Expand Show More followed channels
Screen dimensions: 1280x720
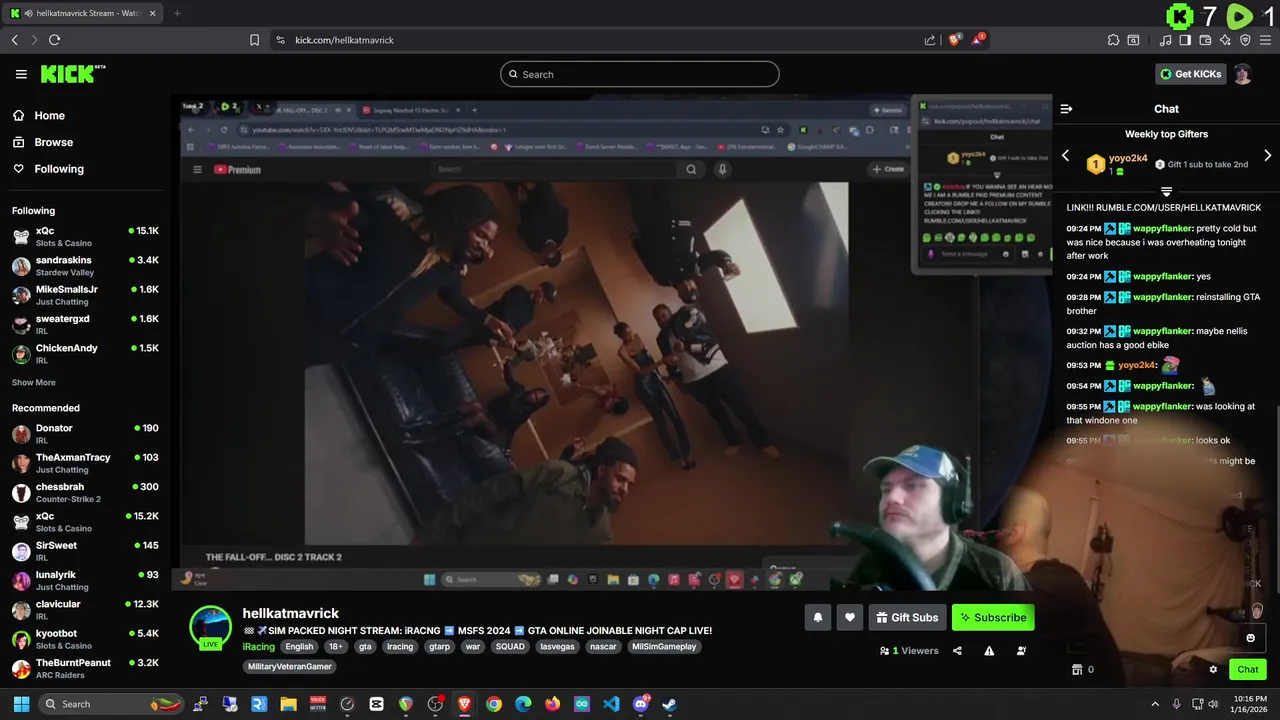click(34, 383)
